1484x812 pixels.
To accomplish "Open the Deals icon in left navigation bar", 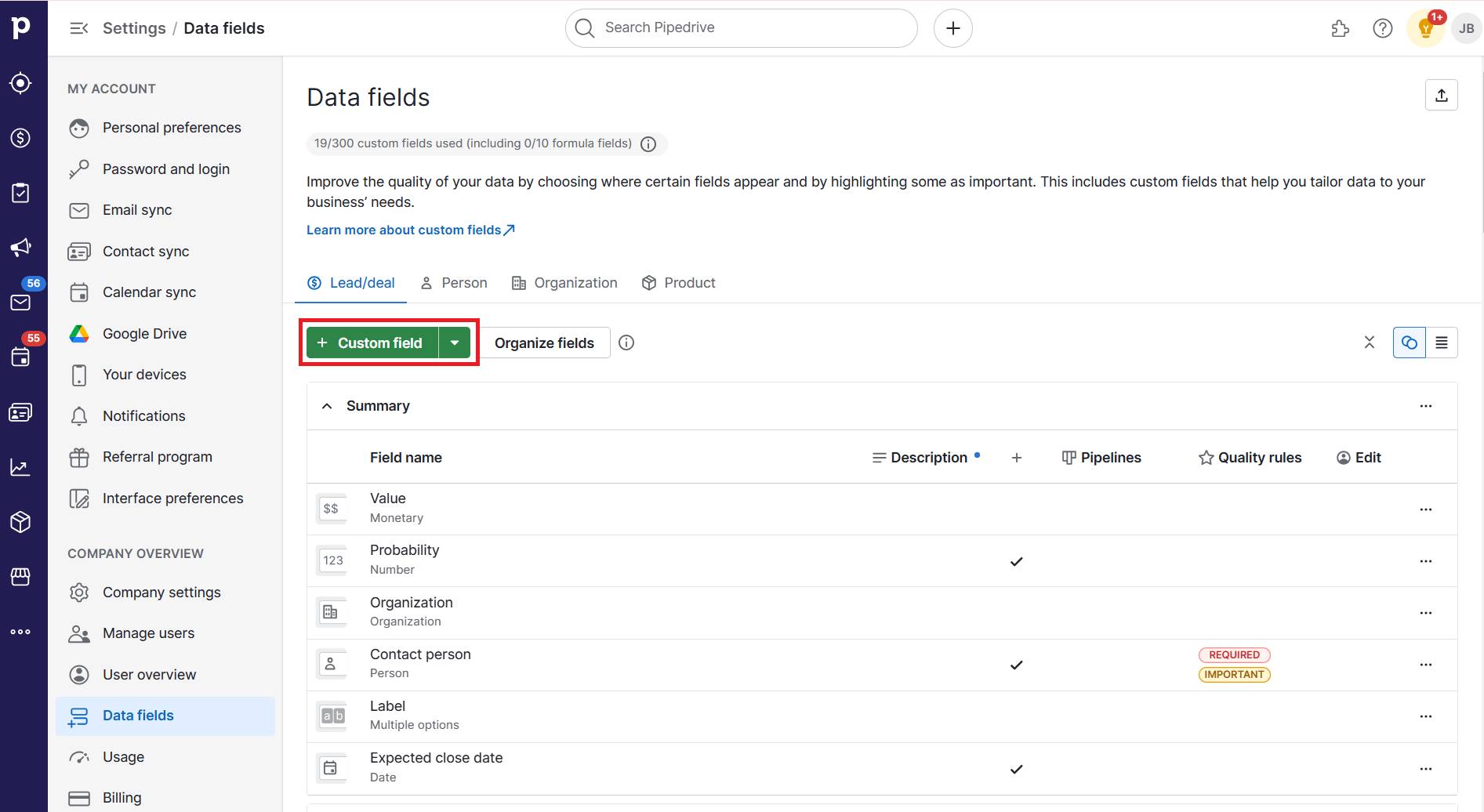I will click(20, 138).
